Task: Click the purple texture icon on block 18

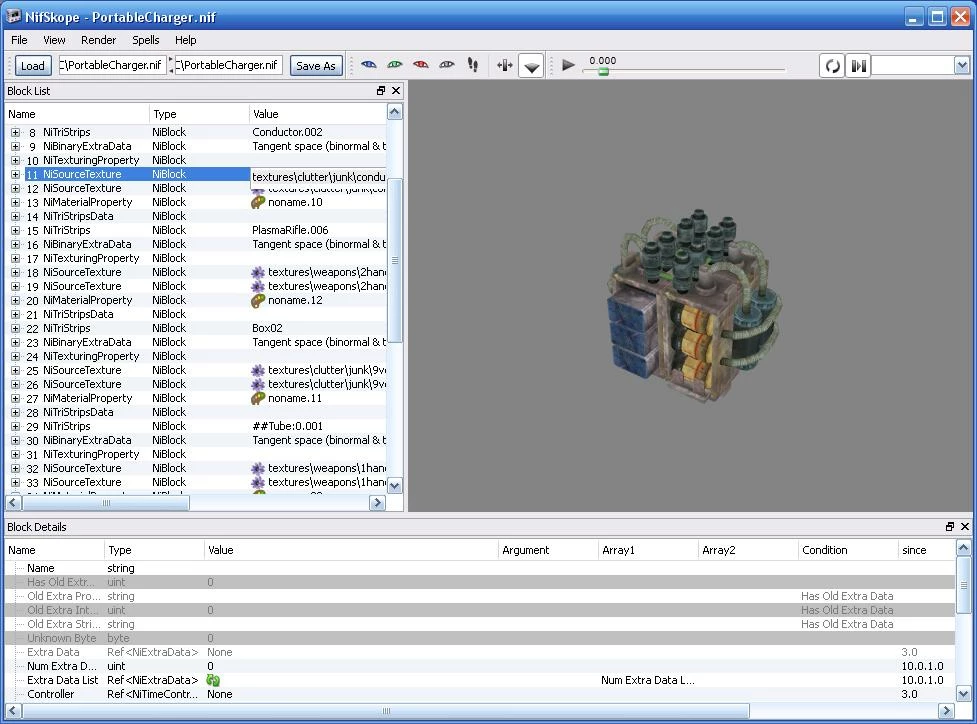Action: [258, 272]
